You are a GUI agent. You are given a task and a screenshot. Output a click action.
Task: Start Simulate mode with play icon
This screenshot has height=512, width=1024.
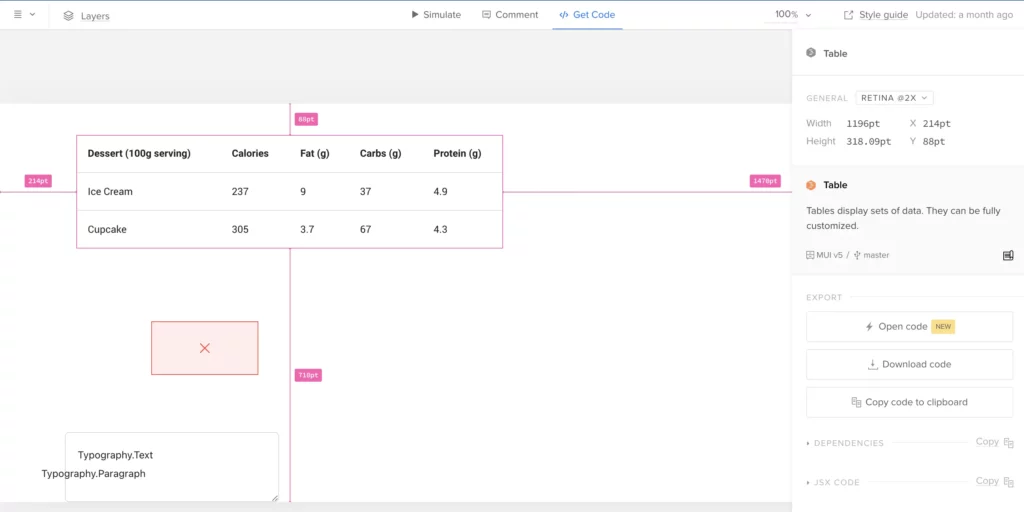click(436, 15)
